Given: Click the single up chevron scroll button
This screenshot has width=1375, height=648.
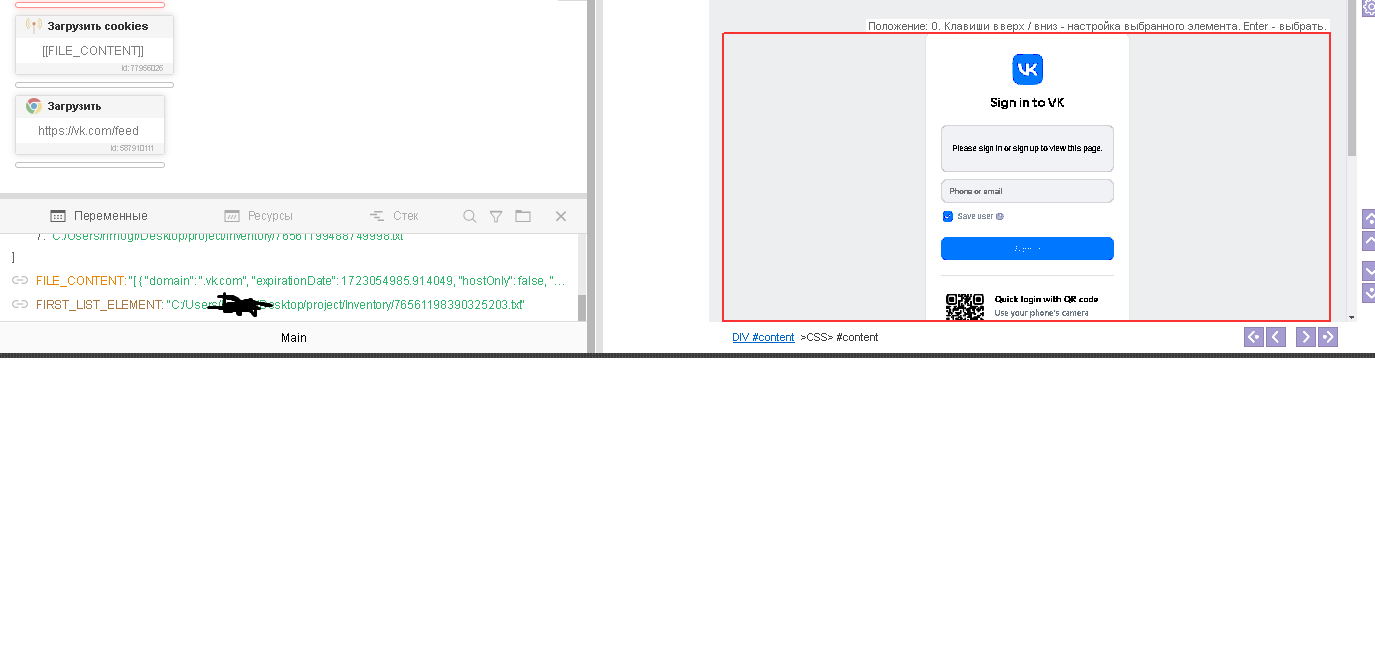Looking at the screenshot, I should [1369, 241].
